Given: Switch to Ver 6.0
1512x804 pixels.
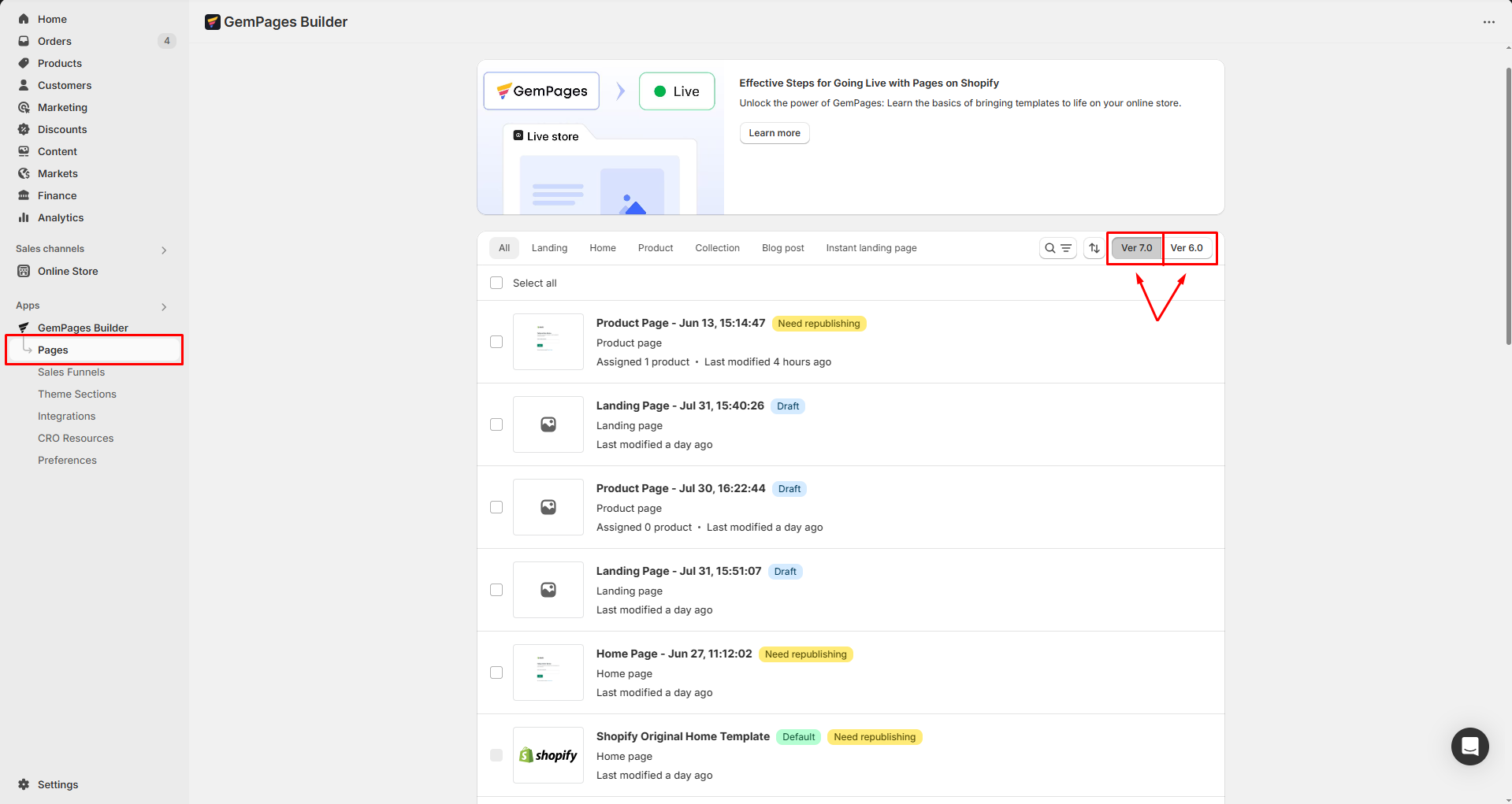Looking at the screenshot, I should click(x=1187, y=248).
